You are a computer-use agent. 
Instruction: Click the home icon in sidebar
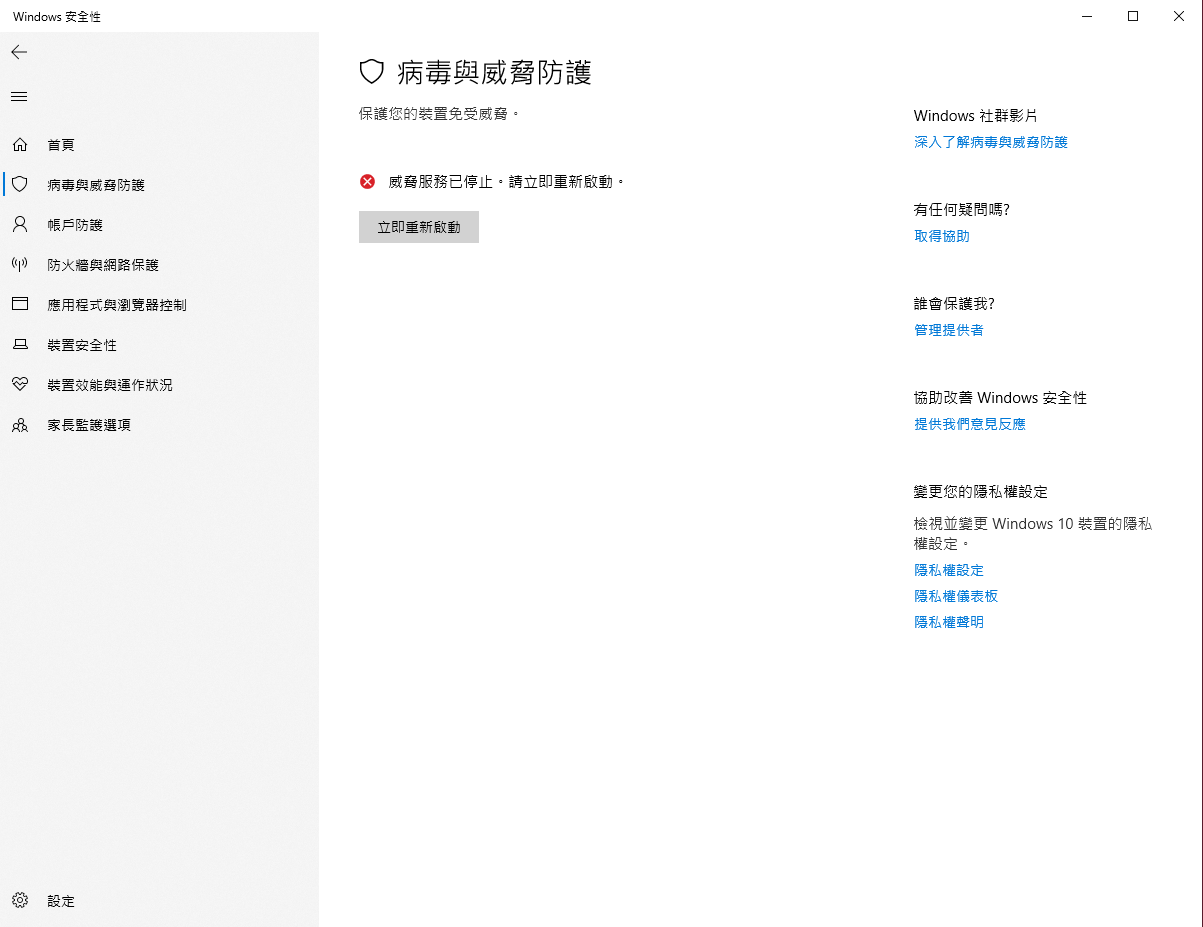(19, 145)
